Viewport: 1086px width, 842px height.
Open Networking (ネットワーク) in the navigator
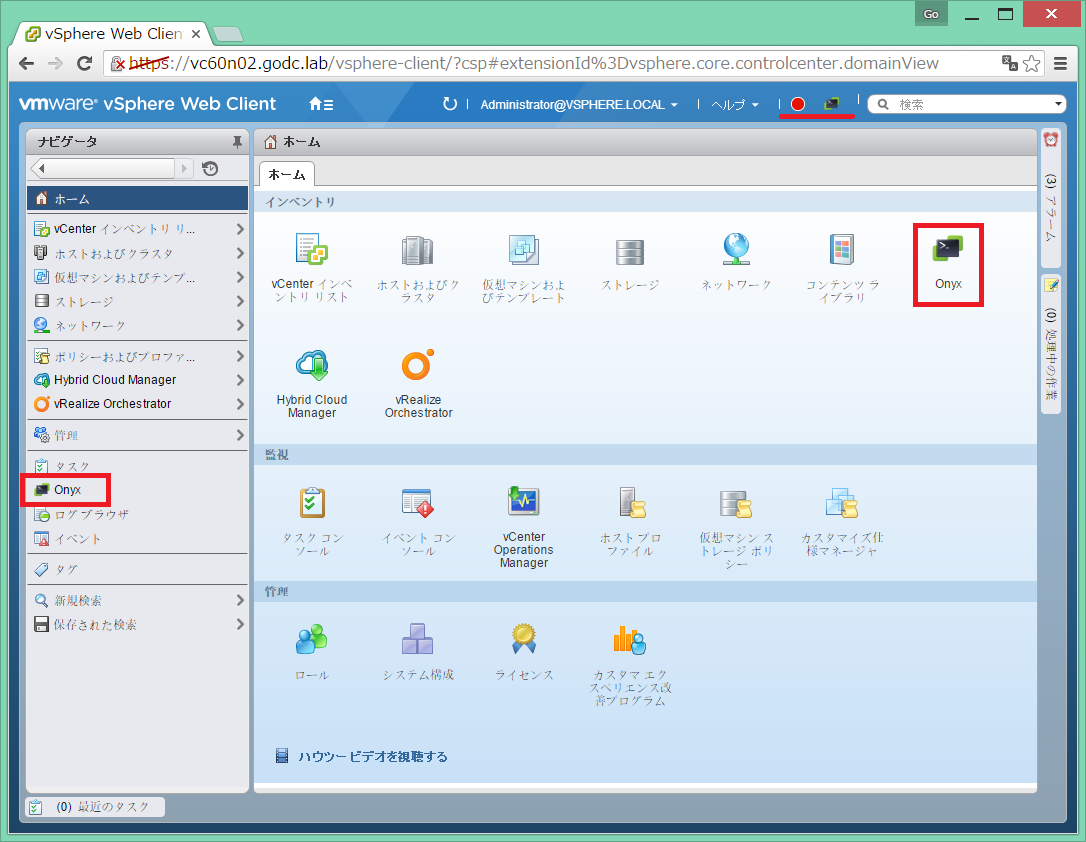137,325
